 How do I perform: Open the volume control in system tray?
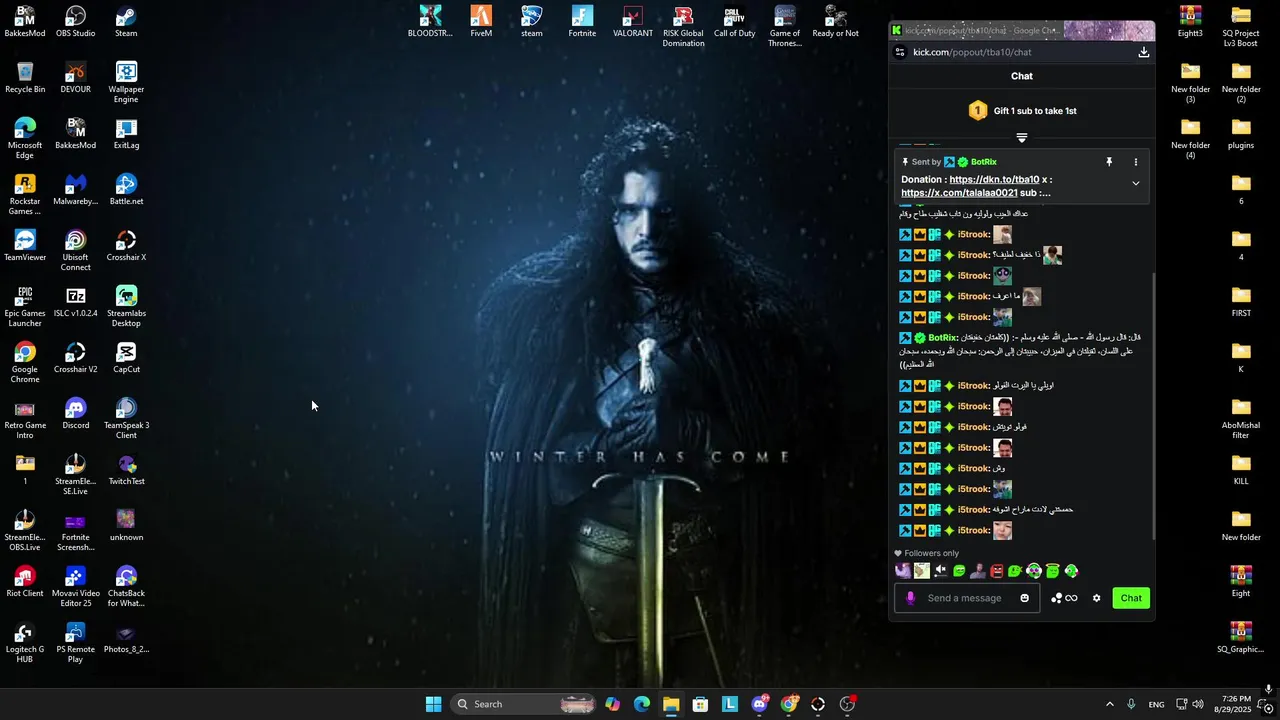(x=1197, y=704)
